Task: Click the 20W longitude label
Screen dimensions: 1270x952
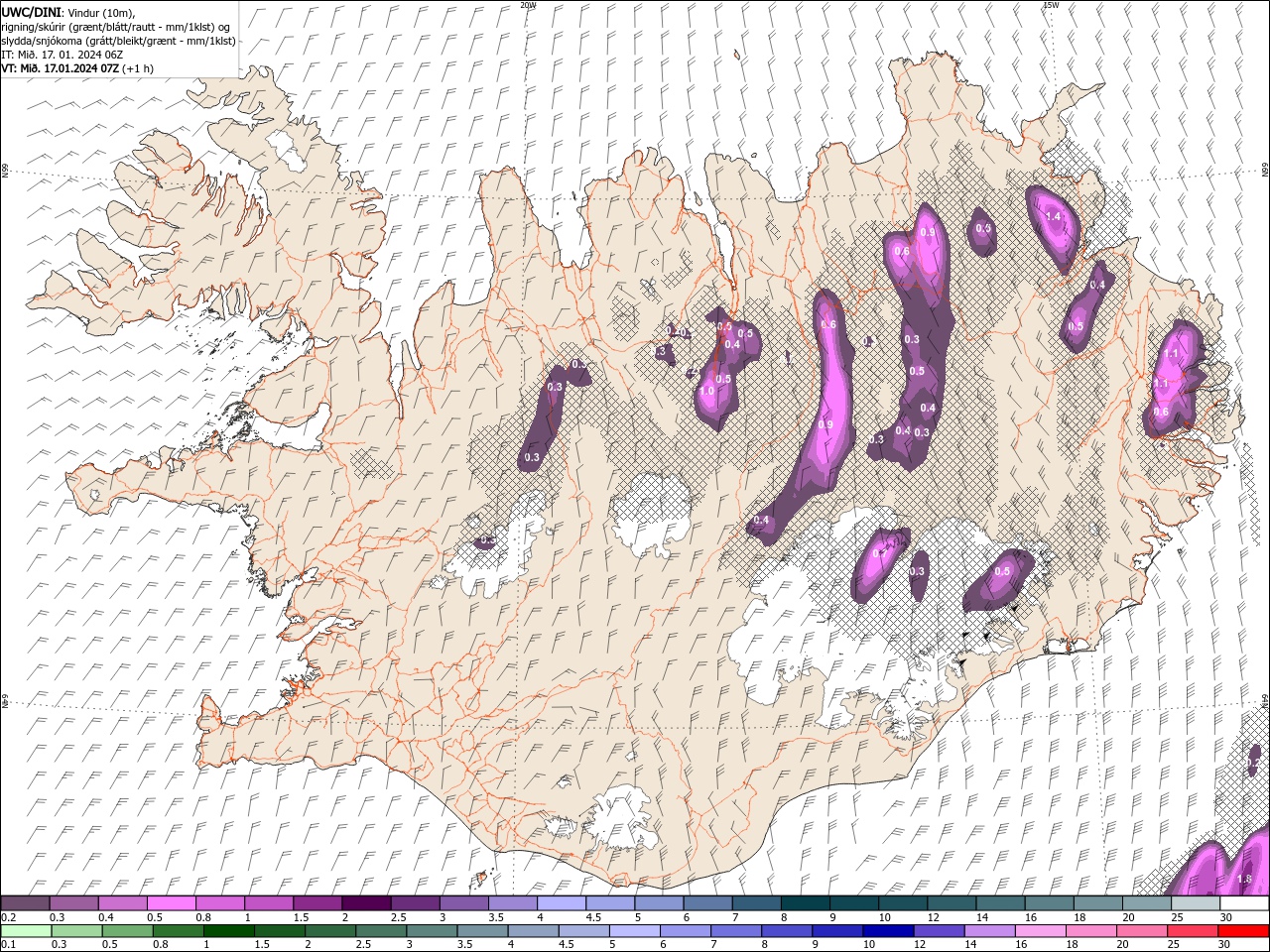Action: (528, 5)
